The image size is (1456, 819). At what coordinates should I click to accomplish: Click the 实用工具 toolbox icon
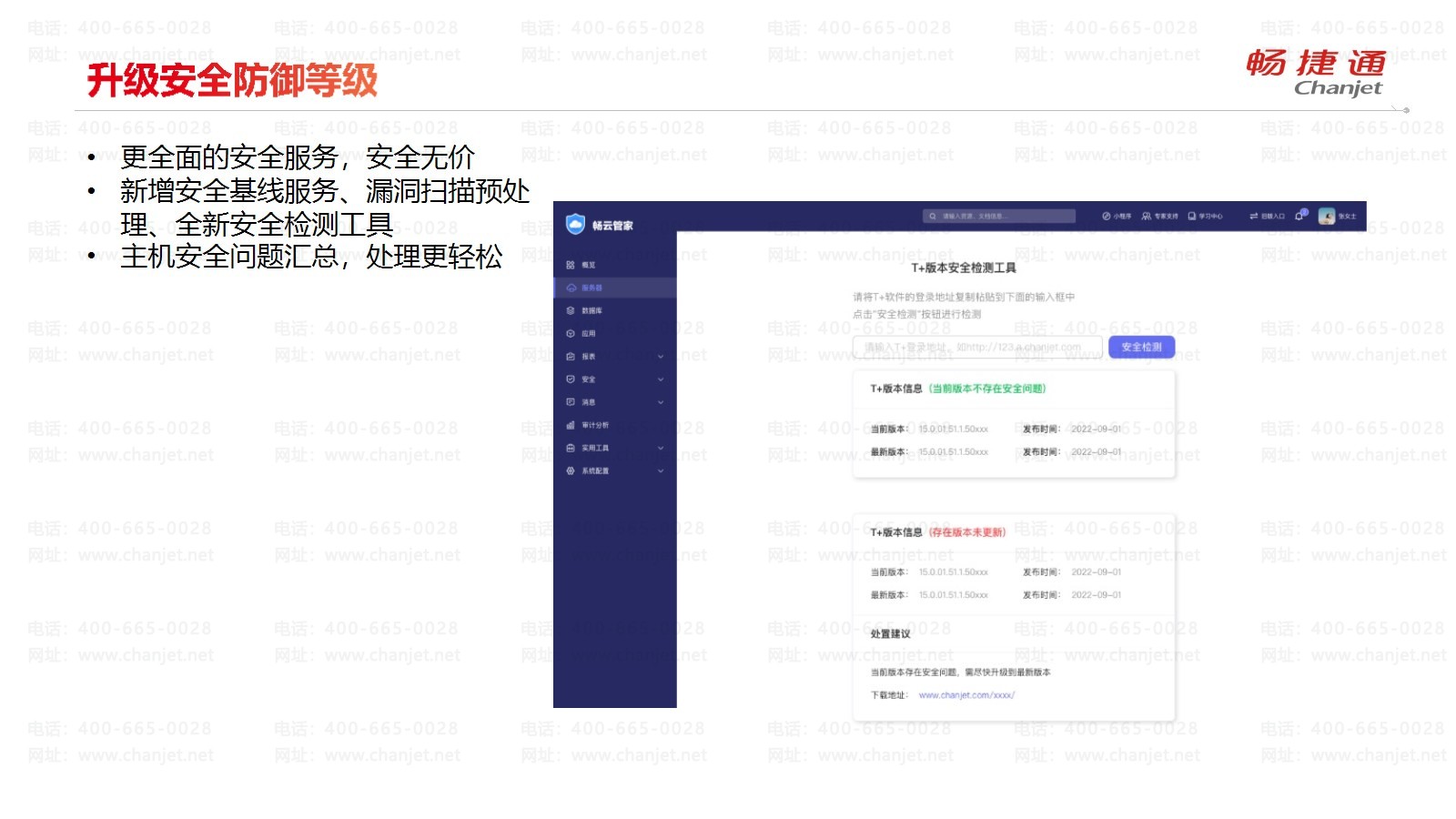click(x=571, y=448)
